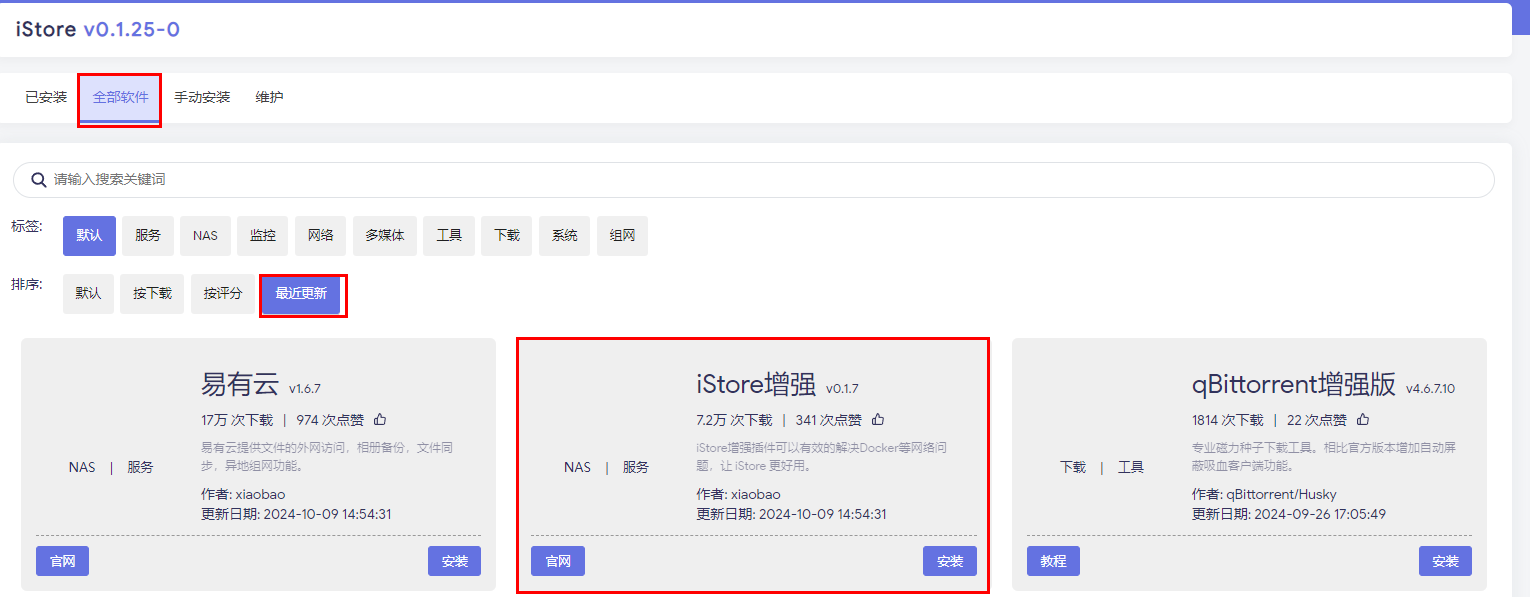
Task: Click 22 次点赞 text
Action: pos(1317,420)
